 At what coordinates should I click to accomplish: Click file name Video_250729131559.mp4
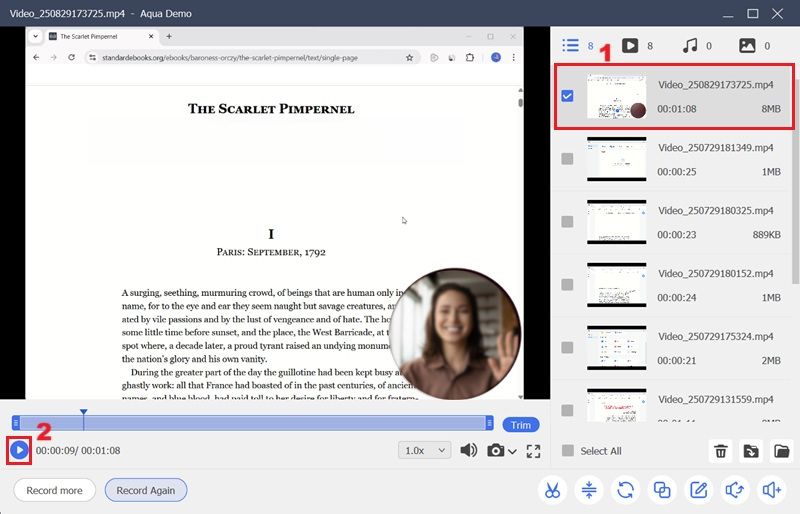(715, 399)
